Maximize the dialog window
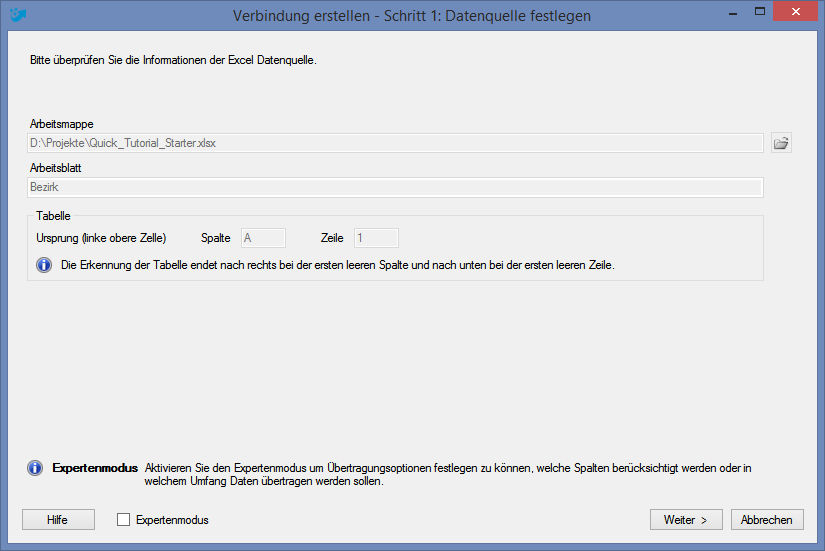 [760, 11]
